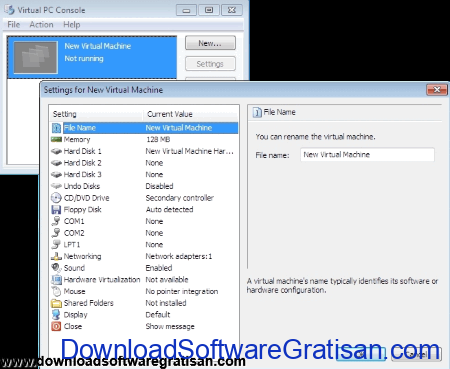450x369 pixels.
Task: Click the Network adapters:1 value
Action: pos(179,256)
